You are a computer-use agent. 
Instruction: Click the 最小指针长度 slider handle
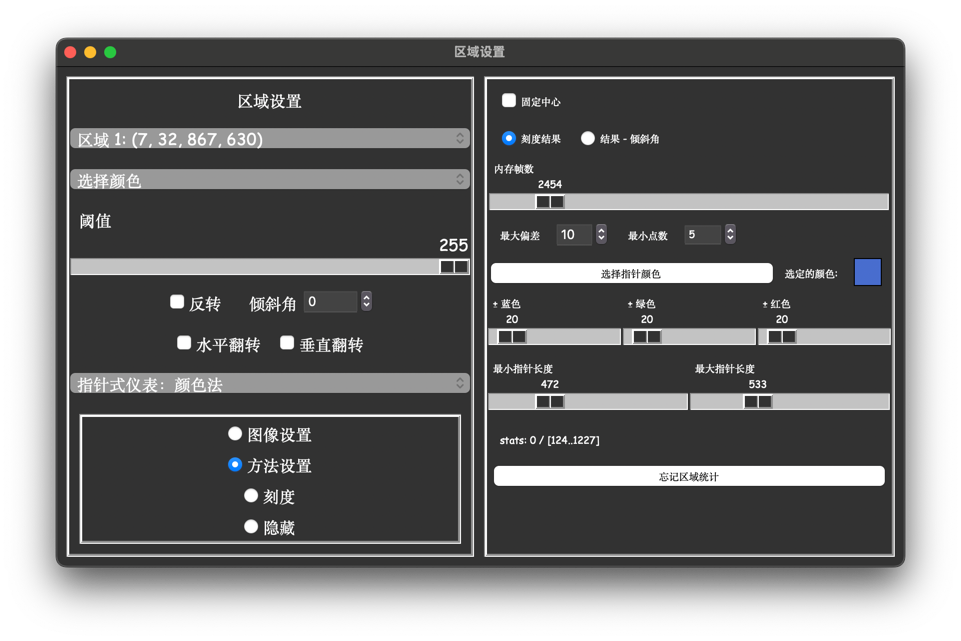[x=550, y=401]
